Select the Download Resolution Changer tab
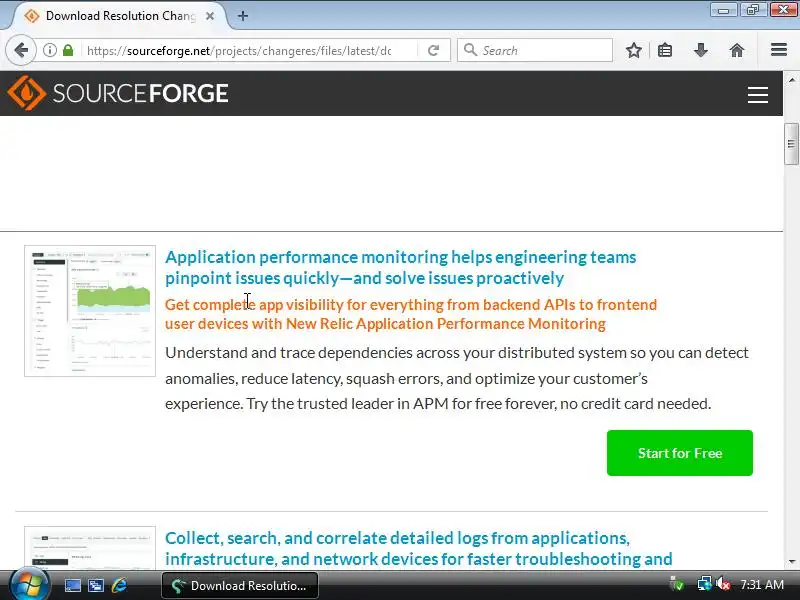Image resolution: width=800 pixels, height=600 pixels. point(119,16)
